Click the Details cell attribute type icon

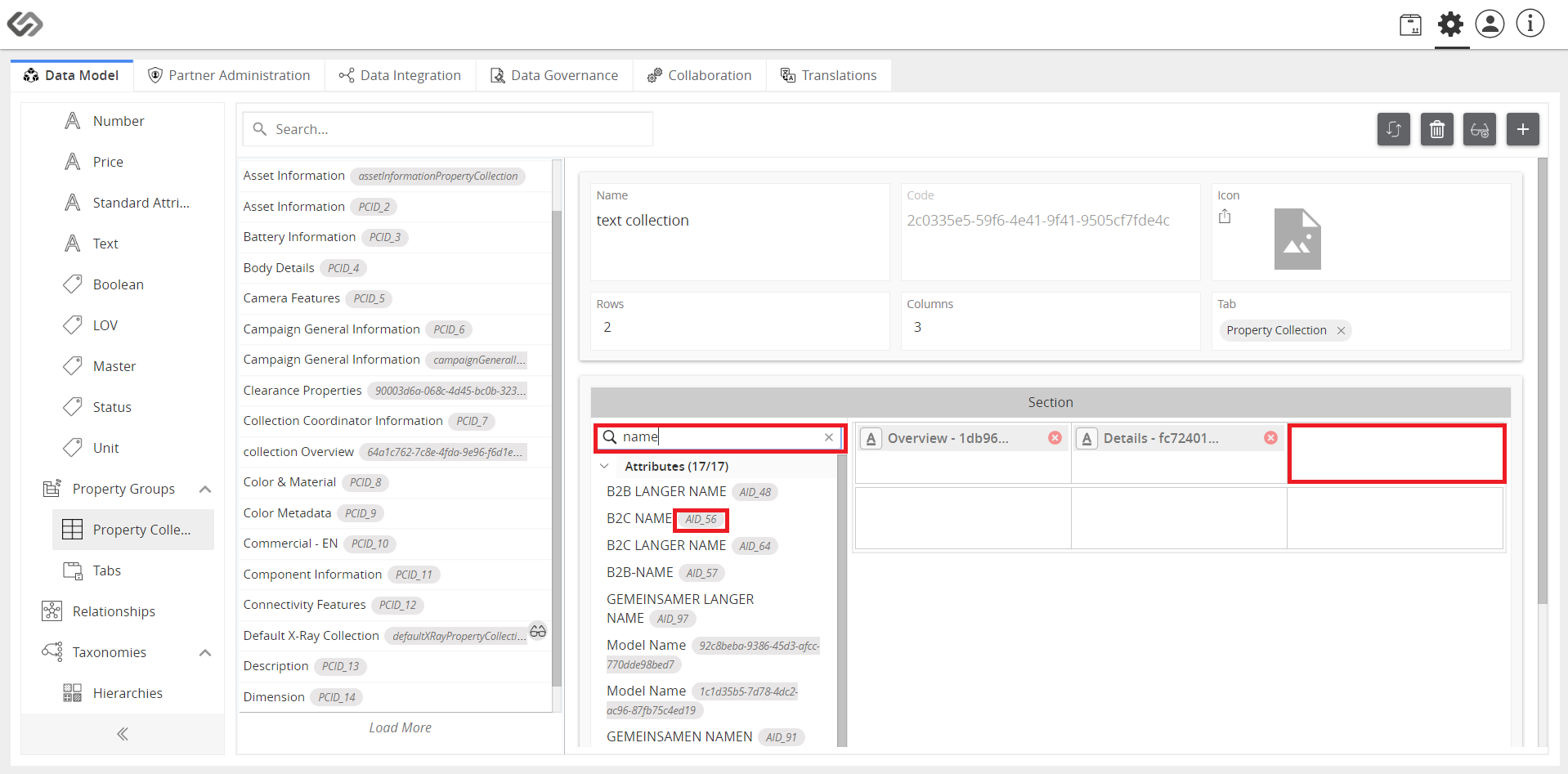[1086, 439]
